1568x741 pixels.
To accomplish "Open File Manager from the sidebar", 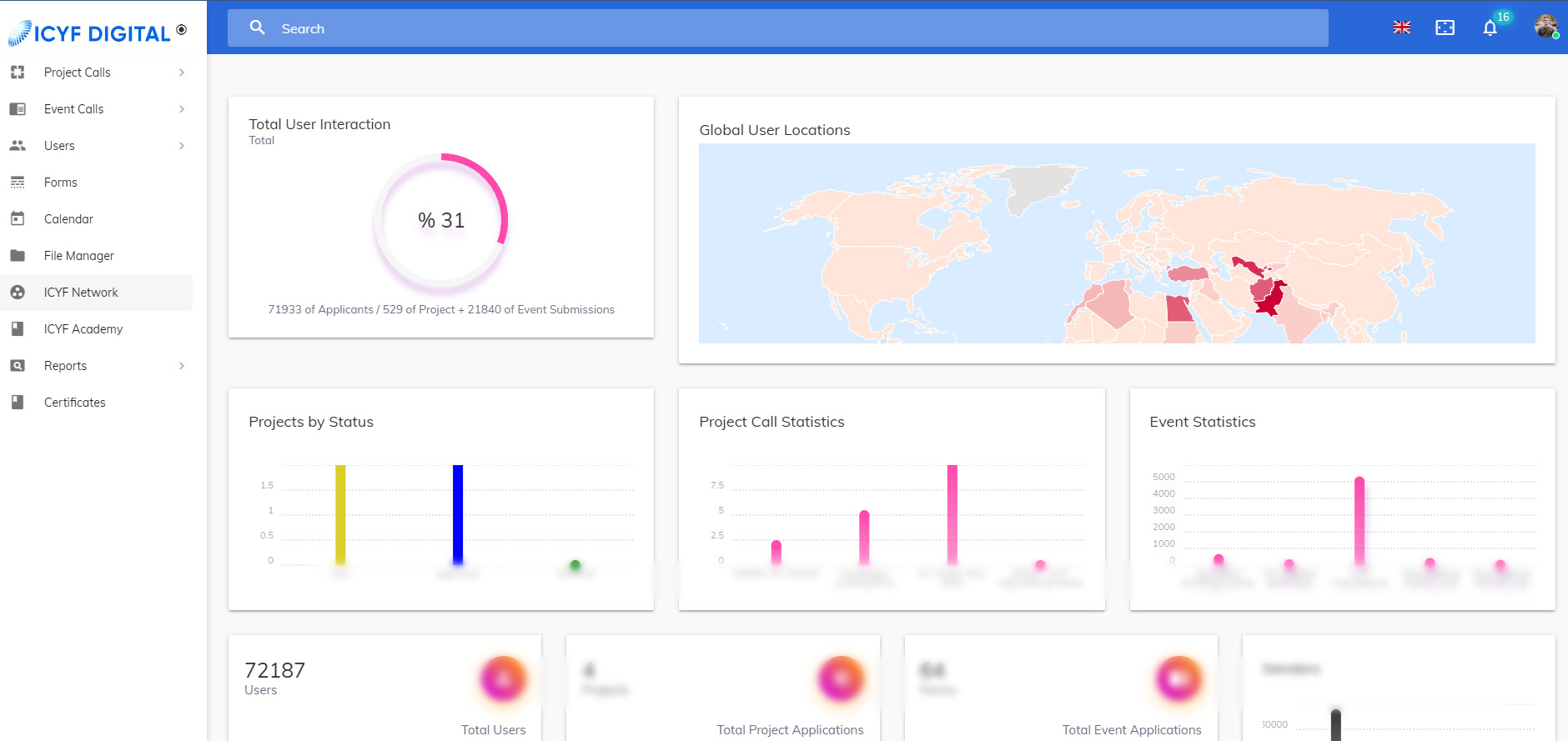I will click(97, 256).
